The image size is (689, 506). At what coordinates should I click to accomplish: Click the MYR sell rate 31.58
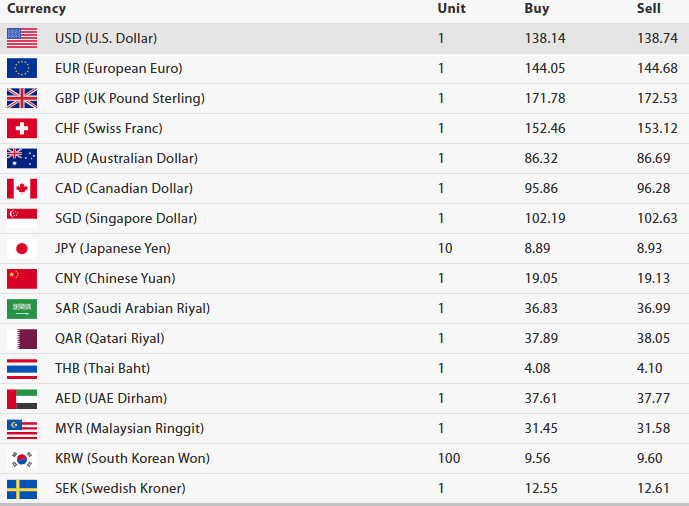click(657, 428)
